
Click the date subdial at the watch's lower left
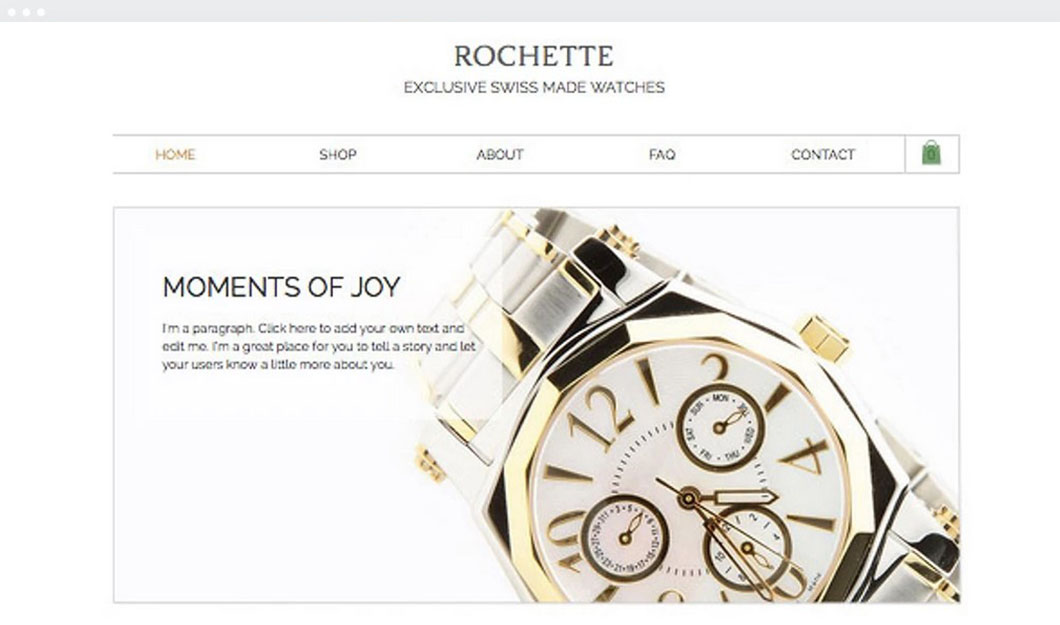pyautogui.click(x=625, y=538)
